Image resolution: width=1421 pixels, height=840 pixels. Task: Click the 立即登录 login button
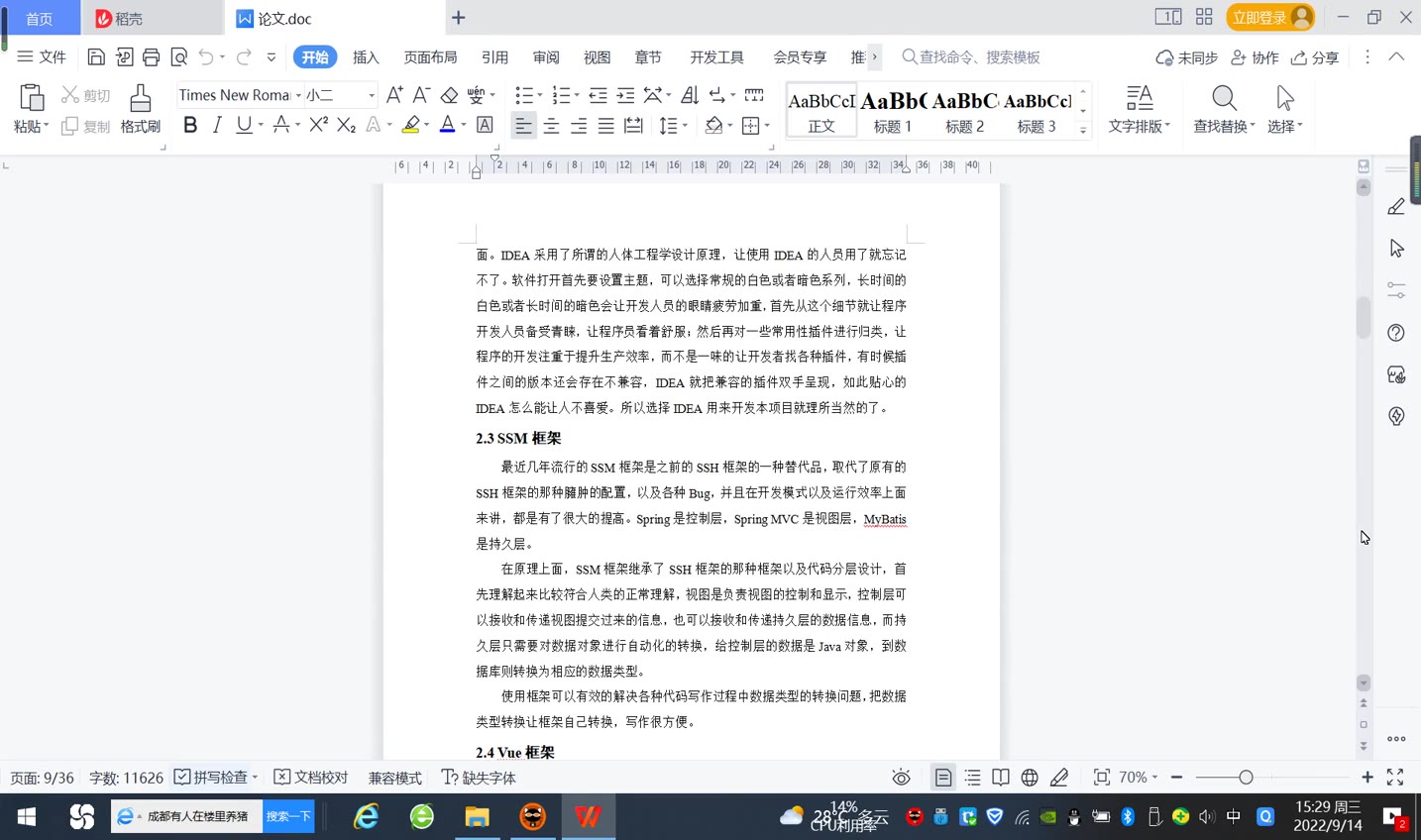click(1271, 18)
